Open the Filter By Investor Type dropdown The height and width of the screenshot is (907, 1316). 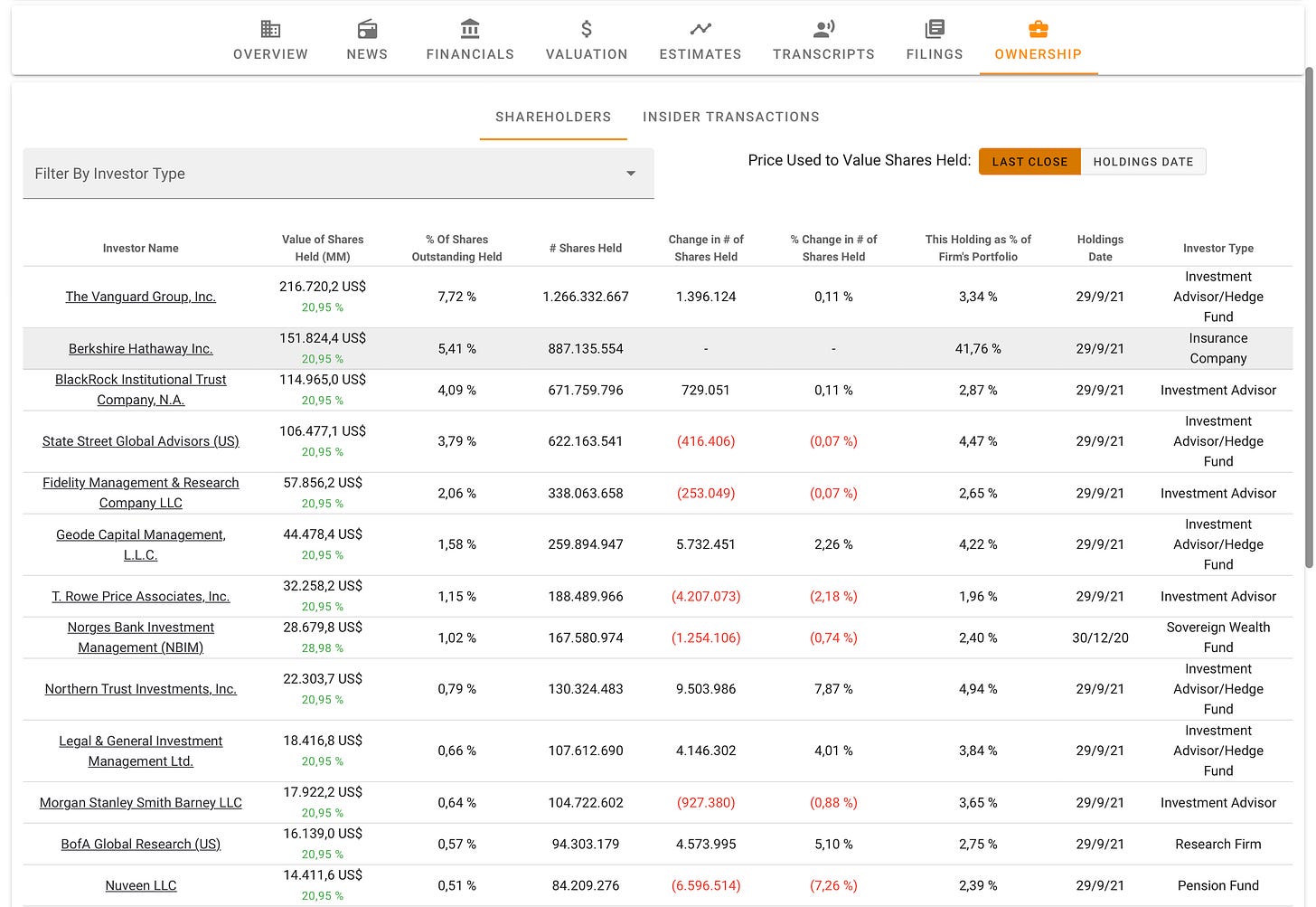338,174
